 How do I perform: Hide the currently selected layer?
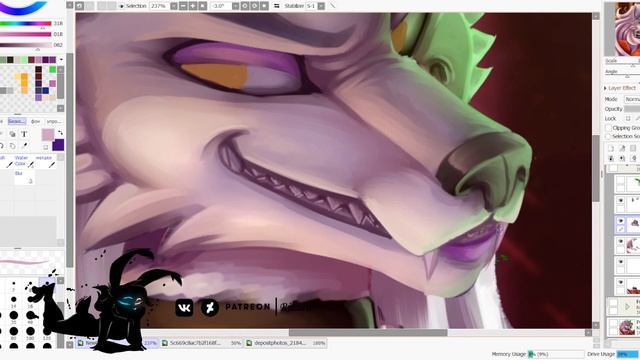620,221
